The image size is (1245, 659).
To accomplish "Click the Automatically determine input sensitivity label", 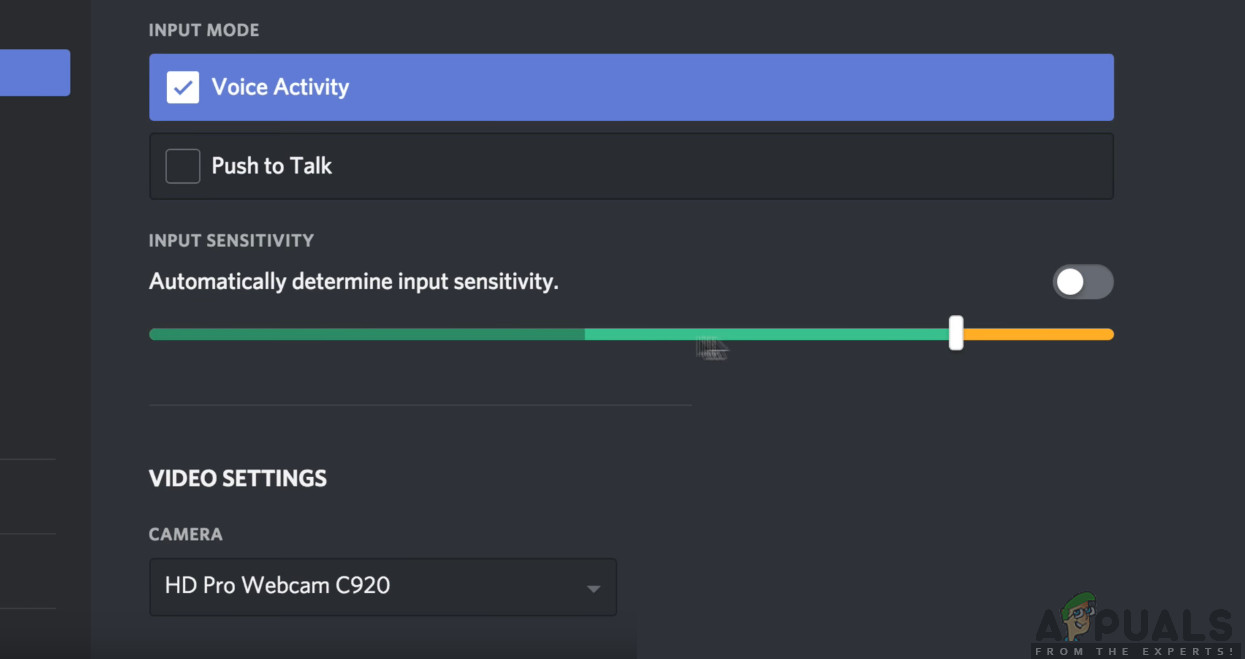I will pyautogui.click(x=353, y=282).
